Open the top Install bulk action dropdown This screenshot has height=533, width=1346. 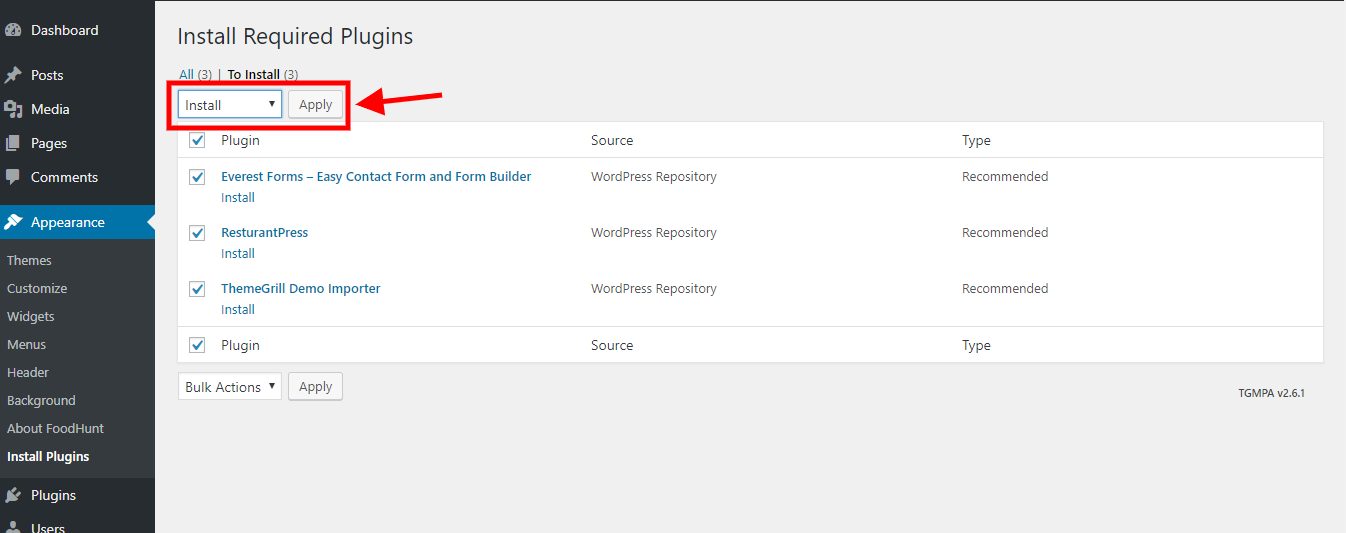tap(230, 105)
